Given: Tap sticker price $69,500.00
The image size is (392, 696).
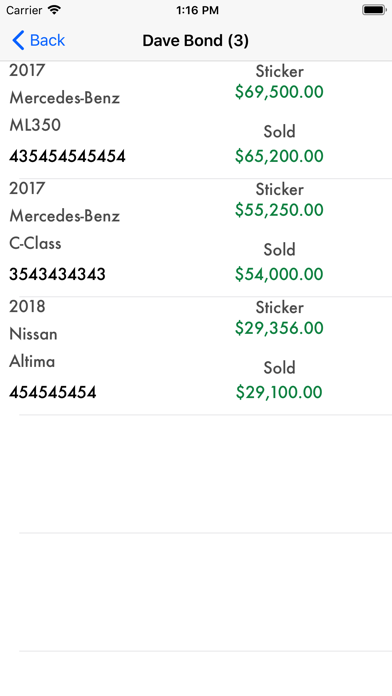Looking at the screenshot, I should (279, 92).
